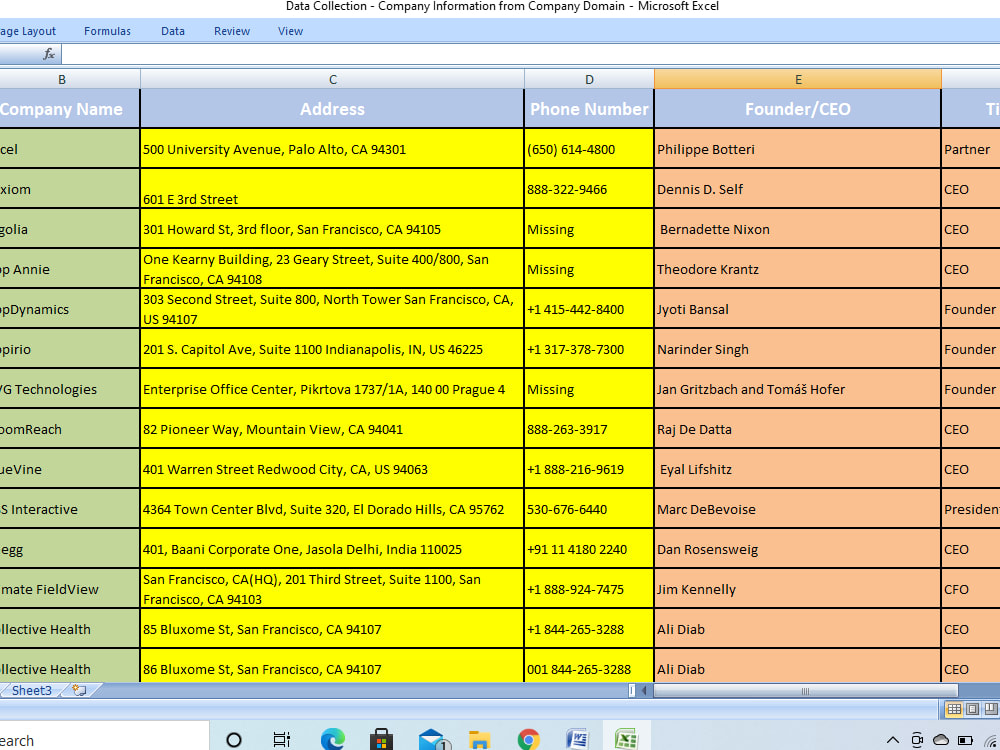Select the Founder/CEO header cell
1000x750 pixels.
(x=798, y=109)
